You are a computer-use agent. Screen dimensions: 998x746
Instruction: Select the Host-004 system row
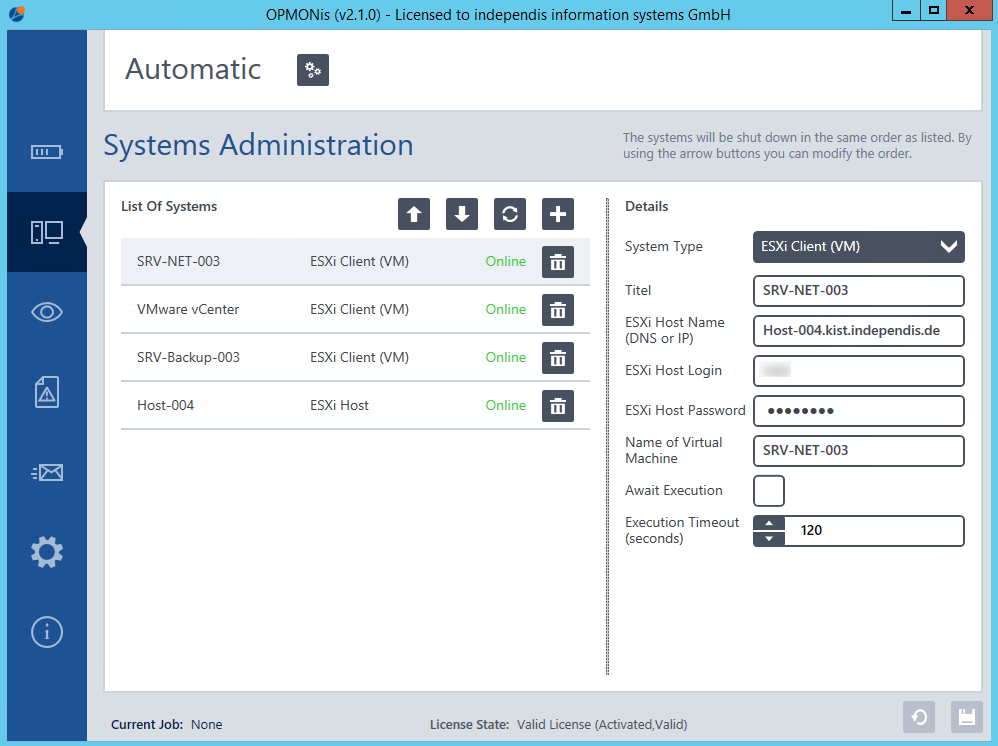point(355,405)
